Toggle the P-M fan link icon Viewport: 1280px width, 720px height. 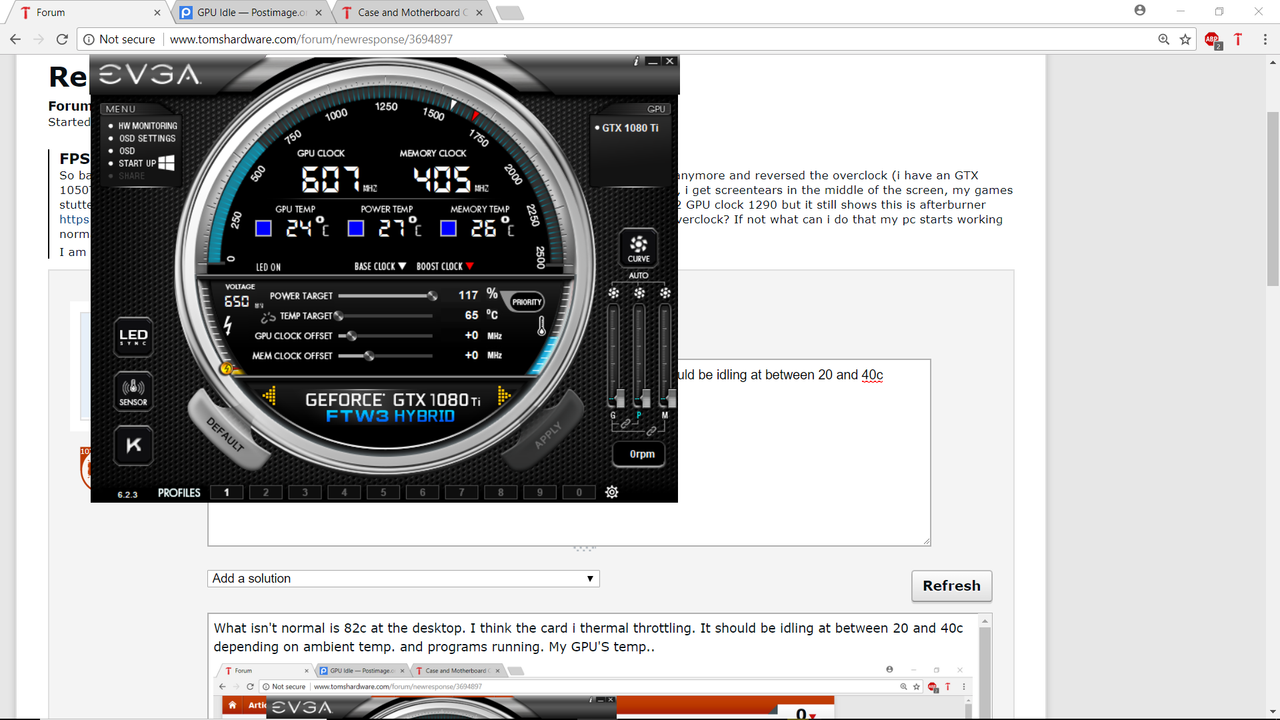[652, 430]
